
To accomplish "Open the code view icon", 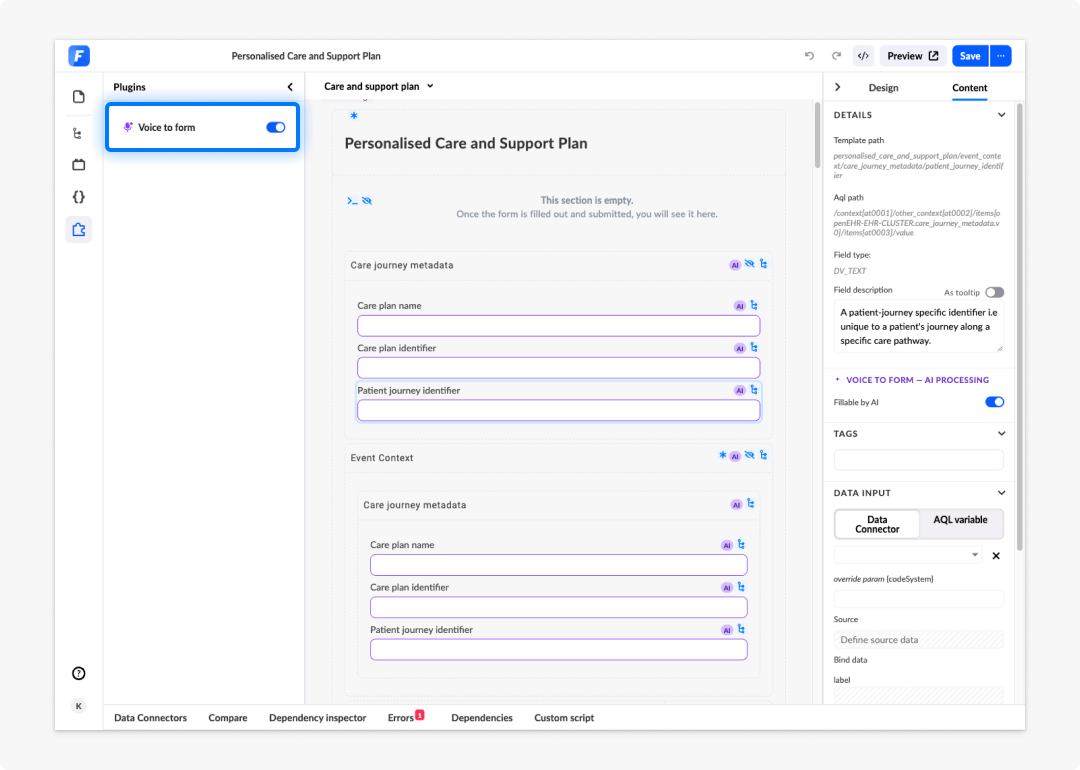I will click(863, 56).
